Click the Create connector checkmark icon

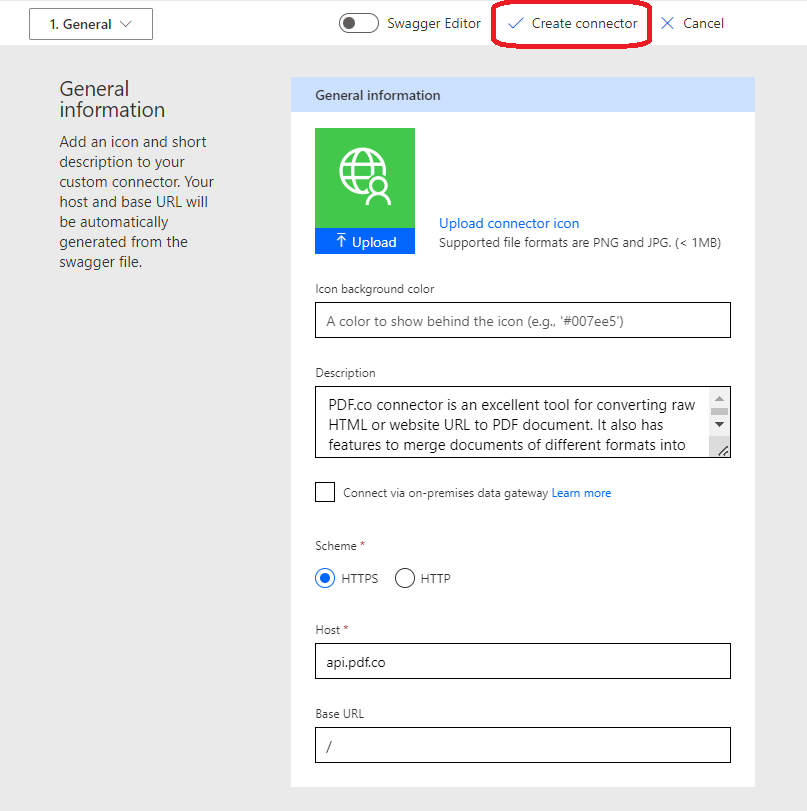(515, 23)
